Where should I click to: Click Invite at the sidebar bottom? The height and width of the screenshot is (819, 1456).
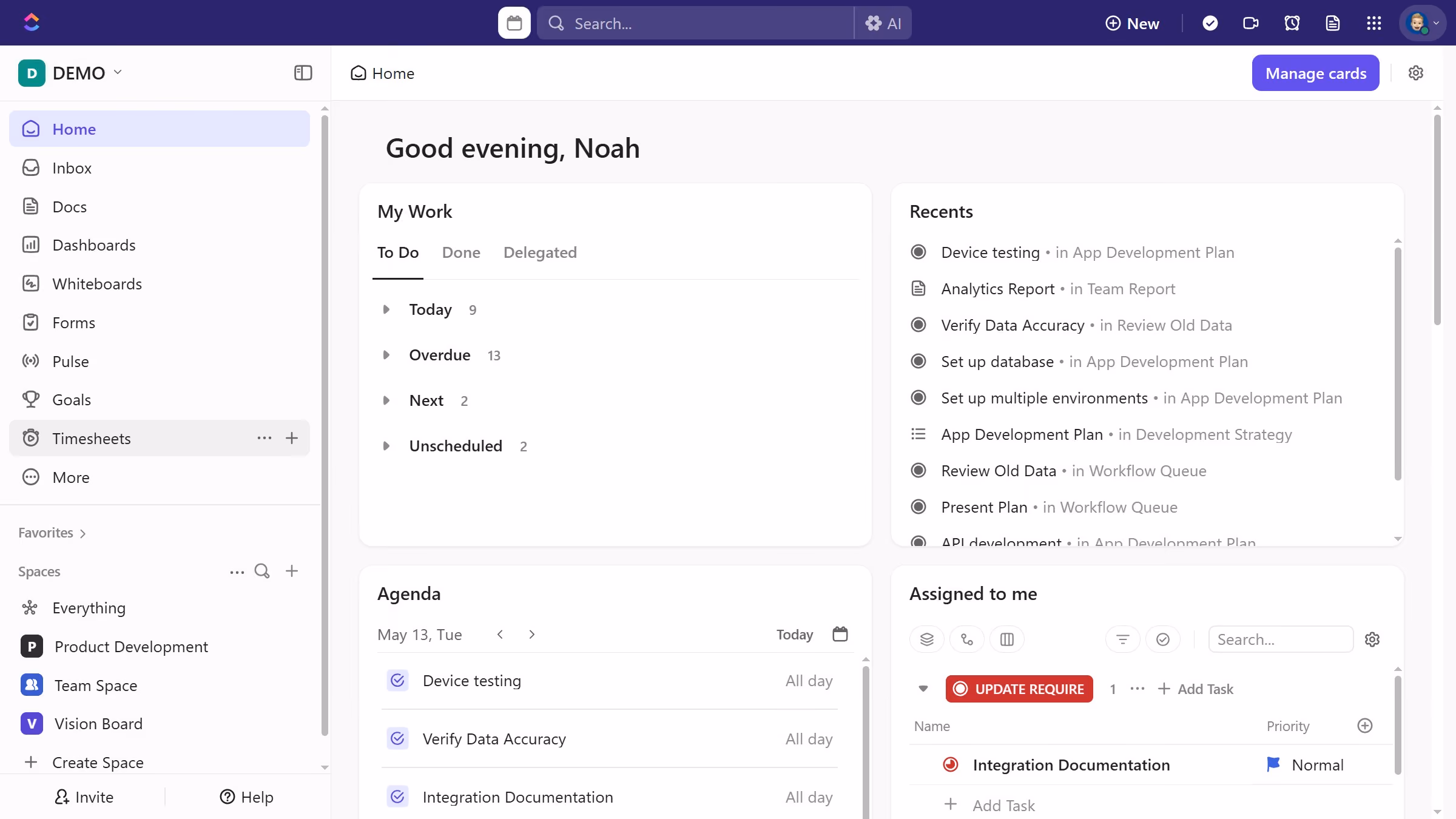click(84, 797)
